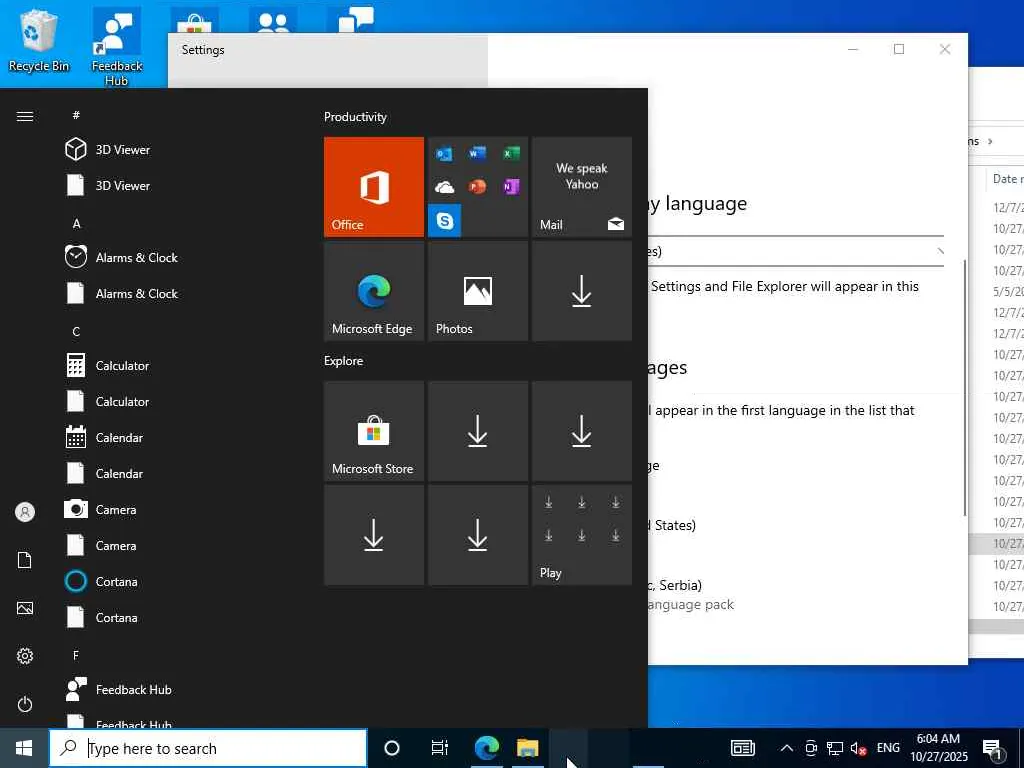The height and width of the screenshot is (768, 1024).
Task: Open the ENG input language indicator
Action: click(888, 748)
